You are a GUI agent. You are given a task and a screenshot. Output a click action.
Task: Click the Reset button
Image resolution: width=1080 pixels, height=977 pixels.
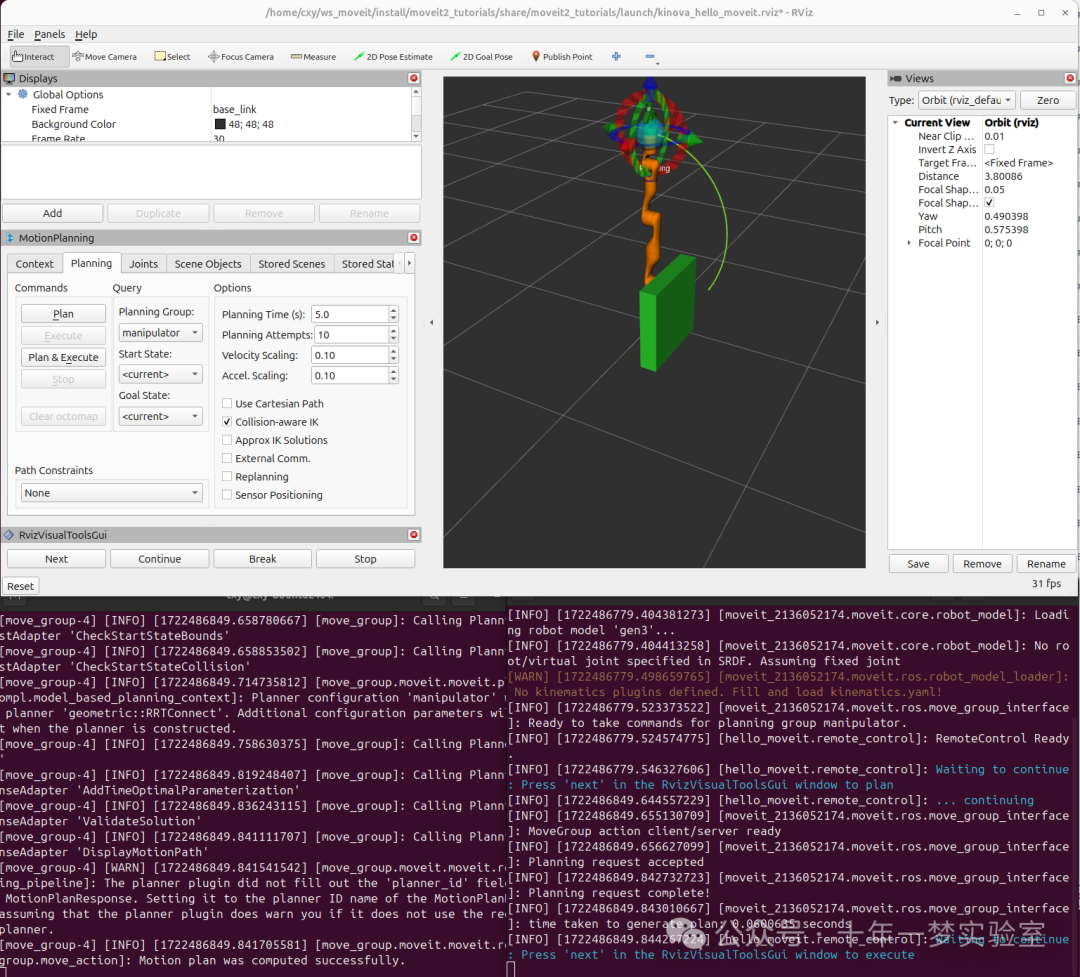[21, 586]
